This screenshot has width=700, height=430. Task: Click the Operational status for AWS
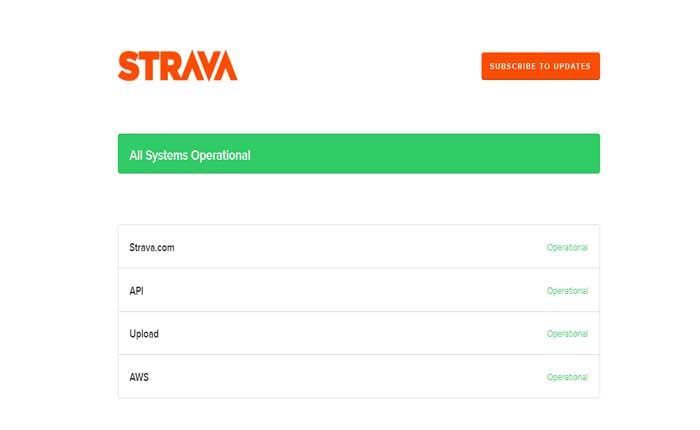pos(567,377)
